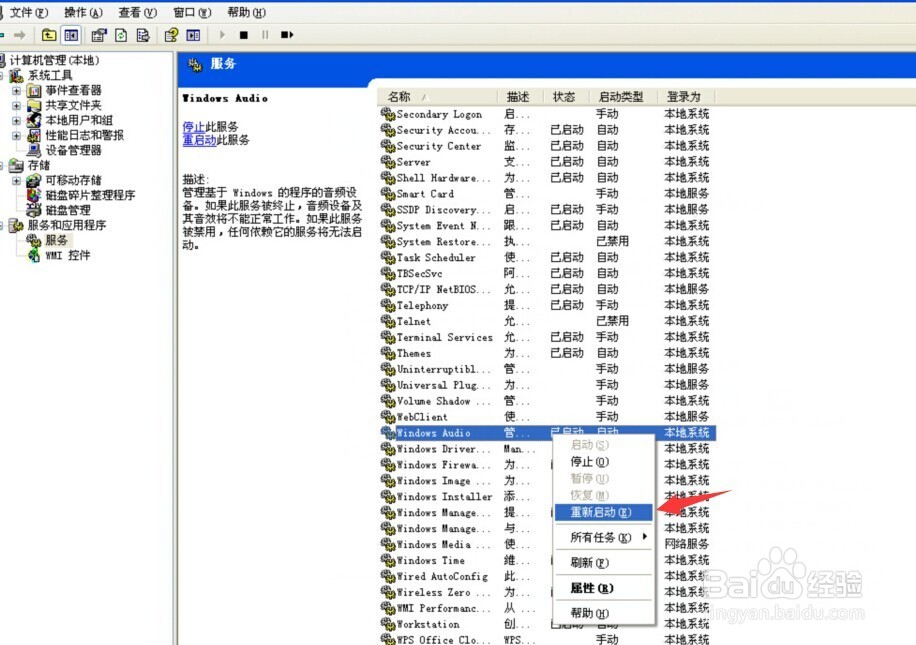Click the Restart service toolbar icon
Image resolution: width=916 pixels, height=645 pixels.
click(x=287, y=36)
